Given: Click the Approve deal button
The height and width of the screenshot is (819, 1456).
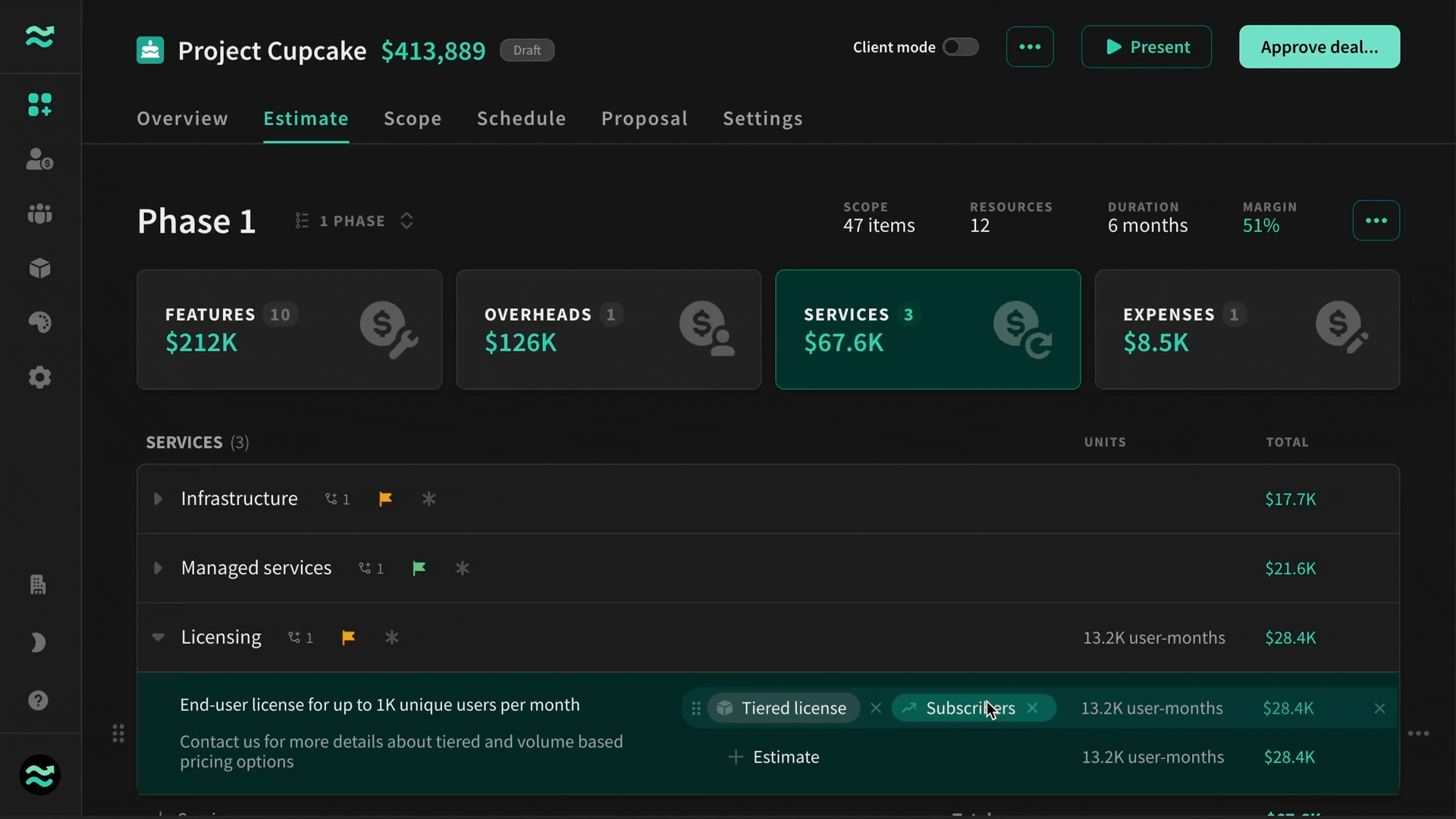Looking at the screenshot, I should pyautogui.click(x=1319, y=48).
